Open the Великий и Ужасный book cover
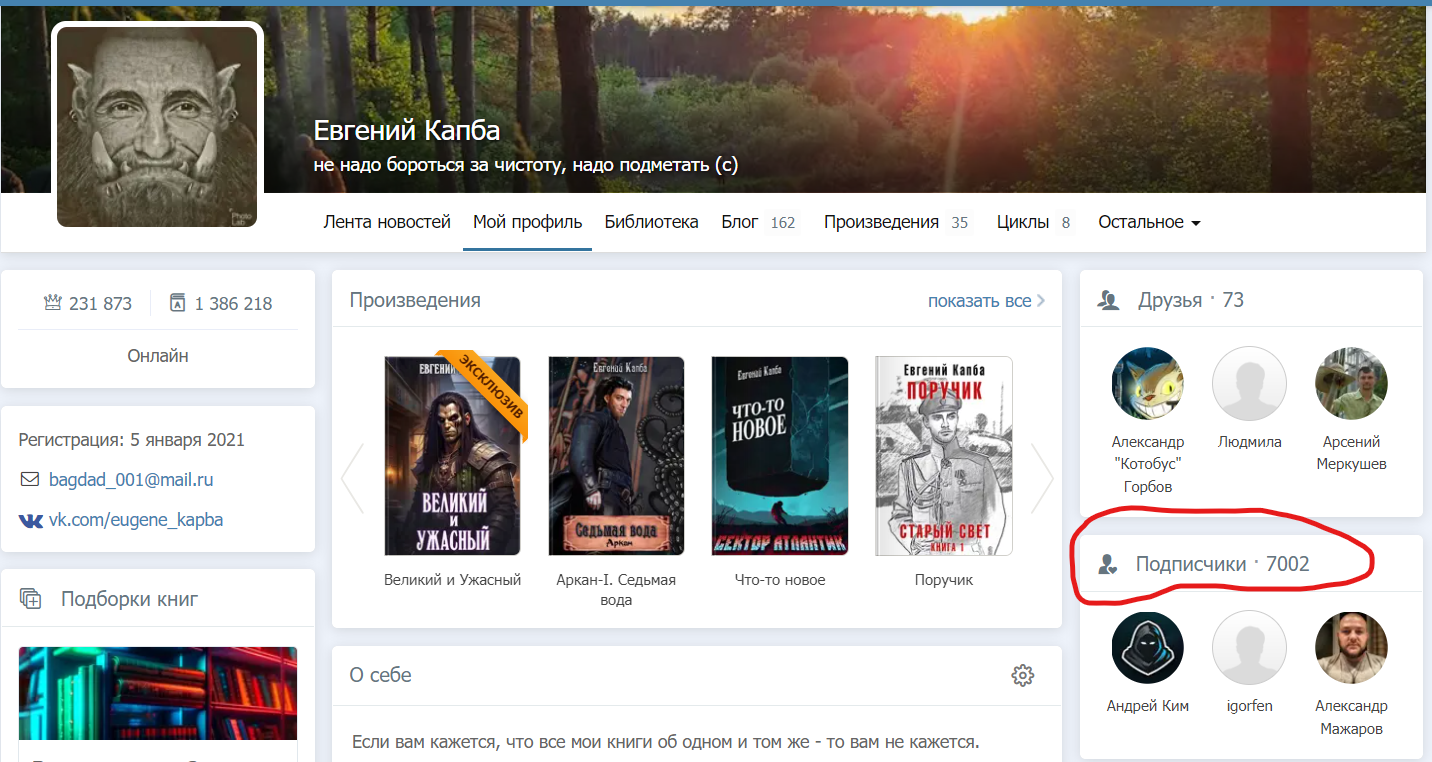The width and height of the screenshot is (1432, 762). [x=453, y=456]
